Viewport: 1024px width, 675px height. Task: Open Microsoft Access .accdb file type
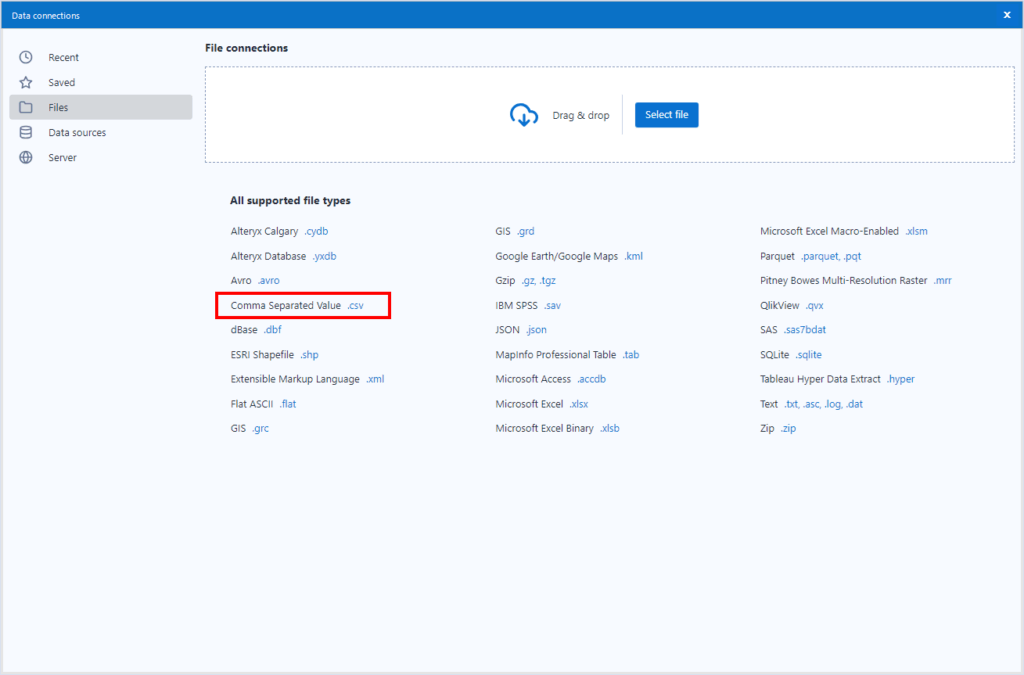coord(550,379)
